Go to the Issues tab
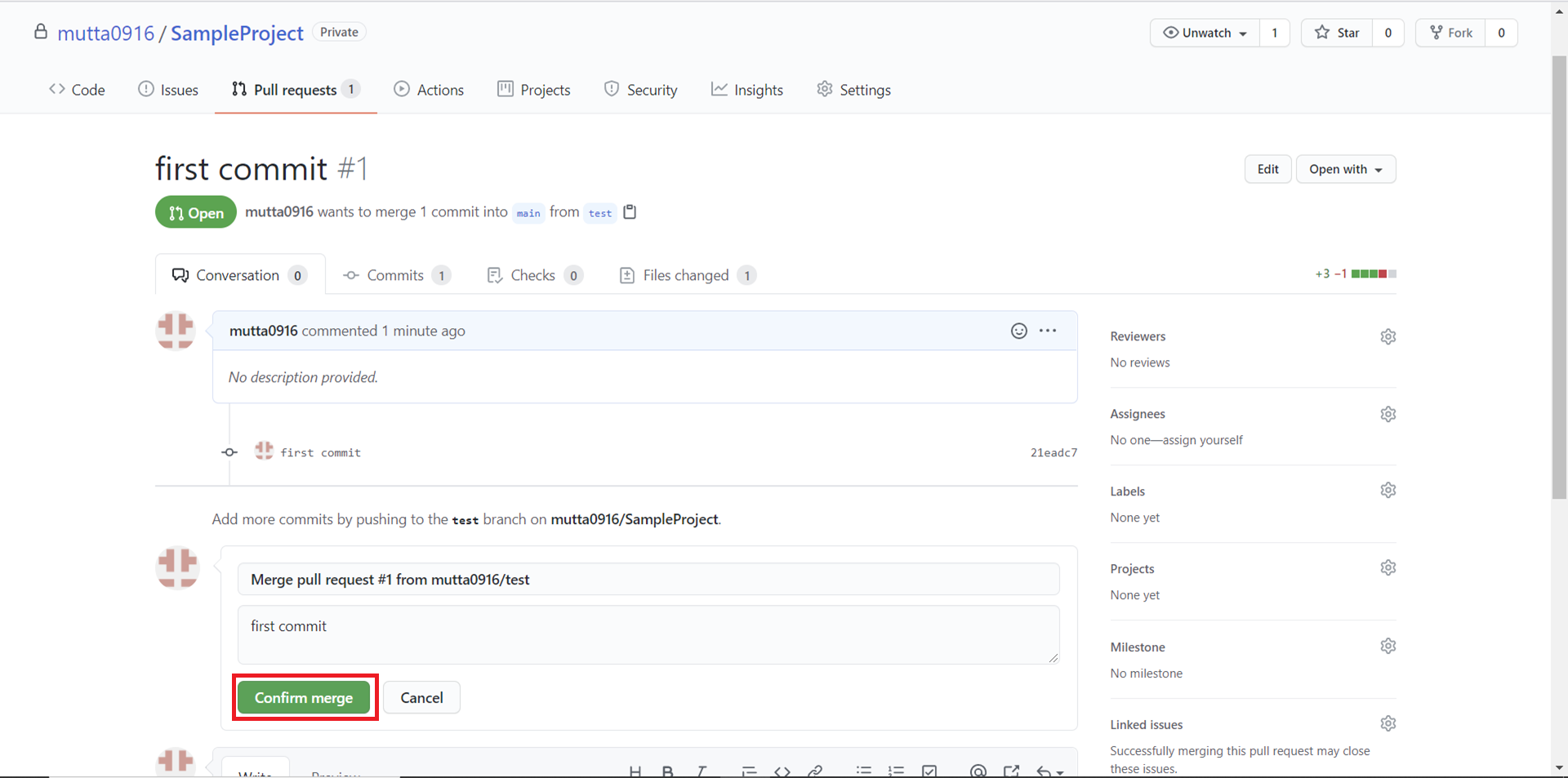 [168, 90]
